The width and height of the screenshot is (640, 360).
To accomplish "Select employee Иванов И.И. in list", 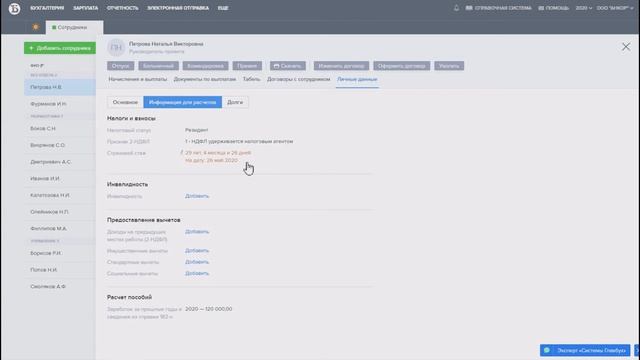I will [60, 179].
